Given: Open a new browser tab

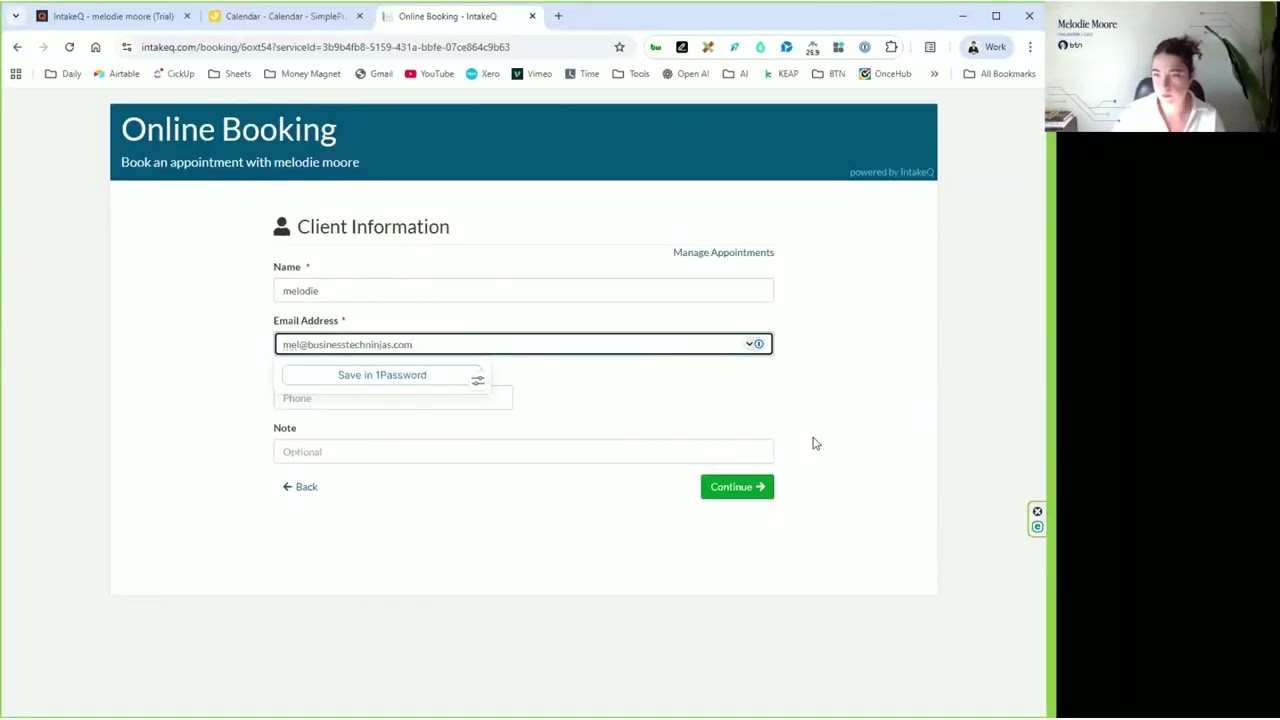Looking at the screenshot, I should click(558, 16).
